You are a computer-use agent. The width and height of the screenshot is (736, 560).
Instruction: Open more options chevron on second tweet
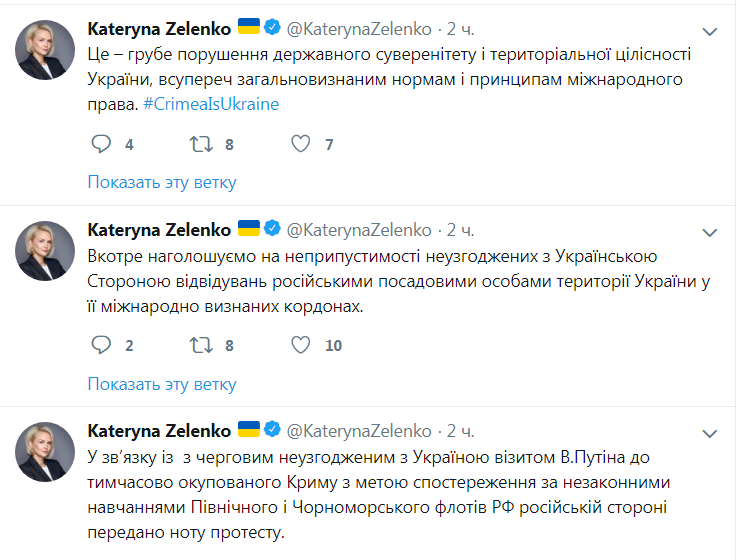pyautogui.click(x=710, y=232)
